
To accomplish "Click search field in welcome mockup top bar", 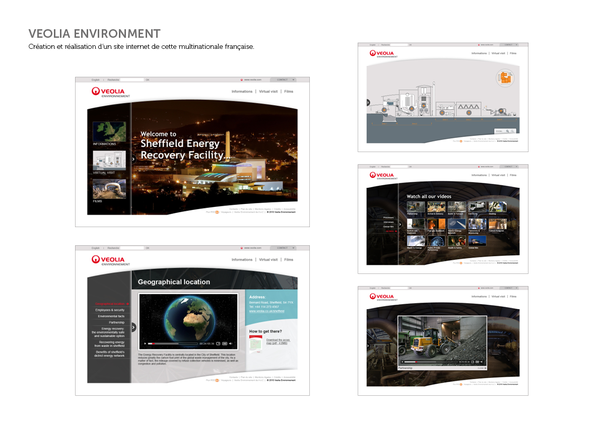I will click(132, 80).
